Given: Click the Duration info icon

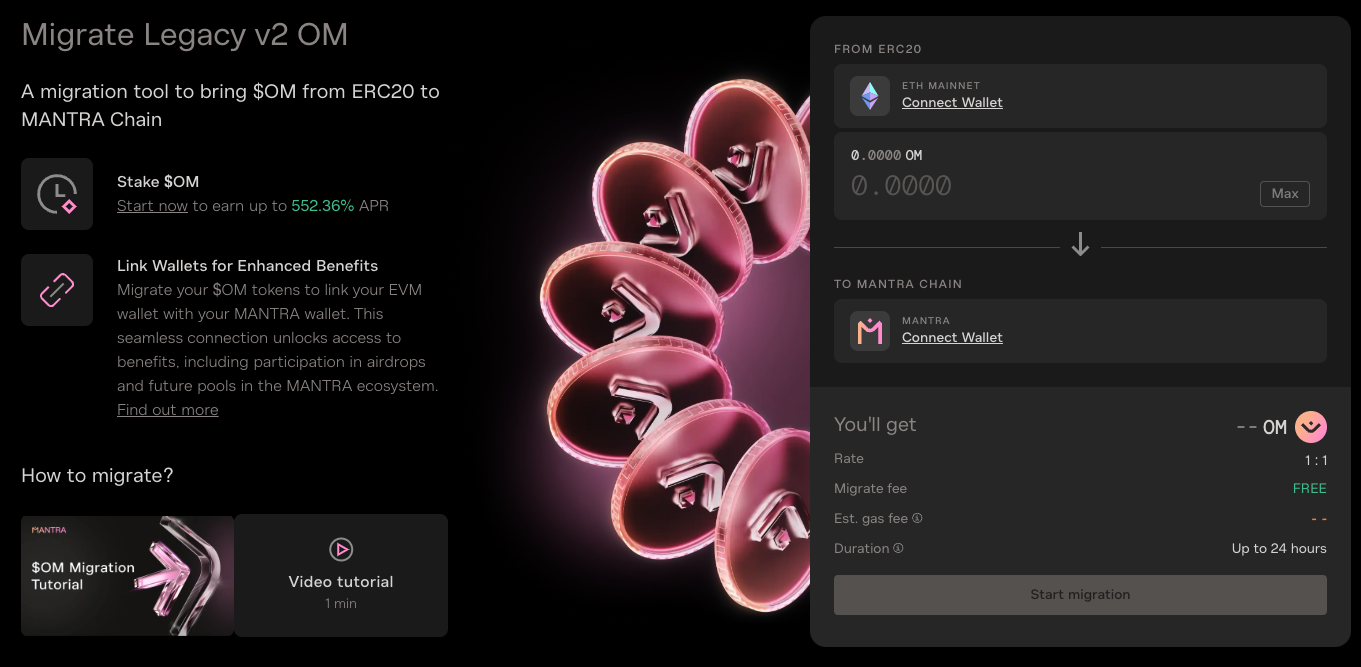Looking at the screenshot, I should tap(898, 549).
